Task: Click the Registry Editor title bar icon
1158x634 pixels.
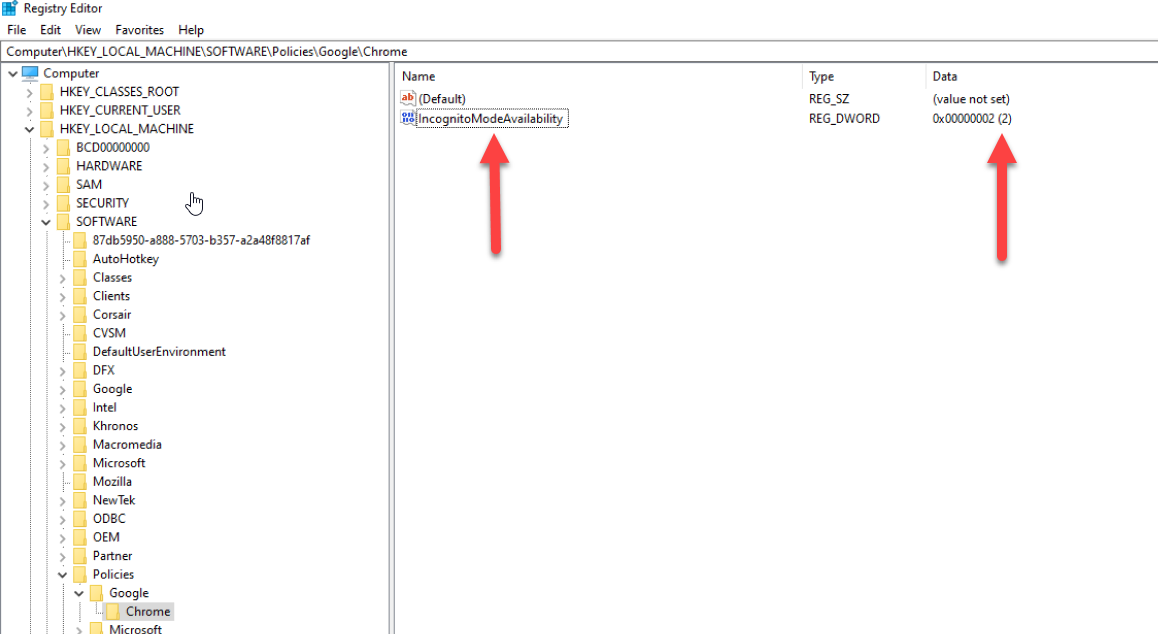Action: point(10,8)
